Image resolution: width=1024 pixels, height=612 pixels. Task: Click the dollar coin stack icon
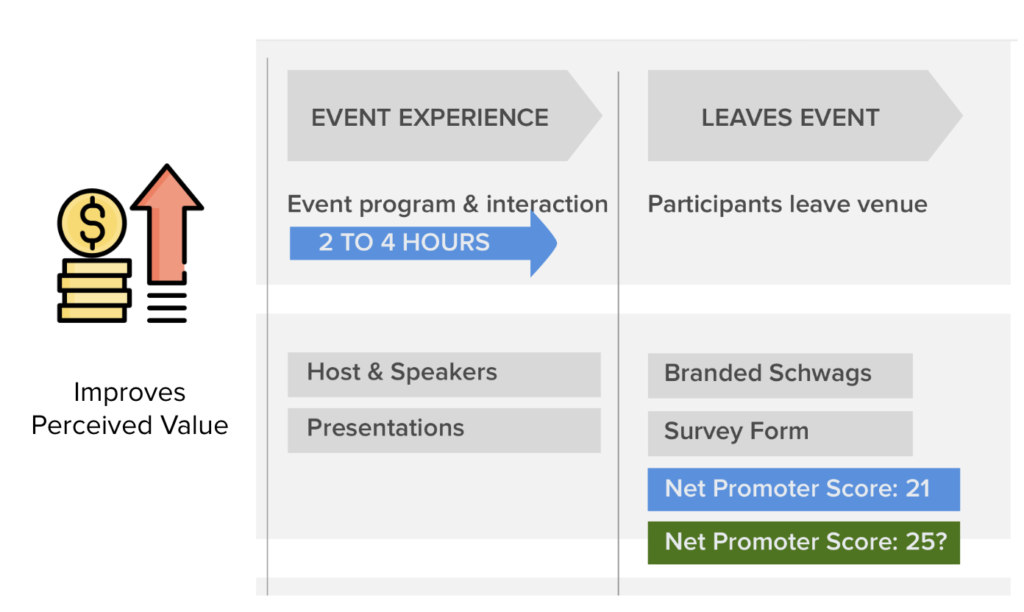(93, 255)
